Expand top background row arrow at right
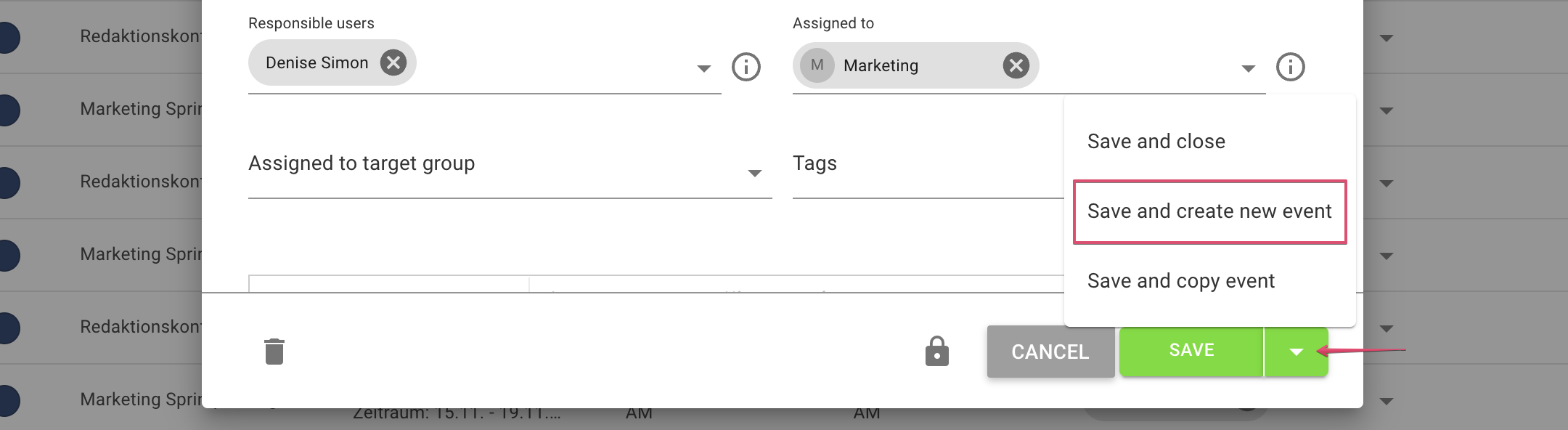The image size is (1568, 430). pyautogui.click(x=1387, y=38)
